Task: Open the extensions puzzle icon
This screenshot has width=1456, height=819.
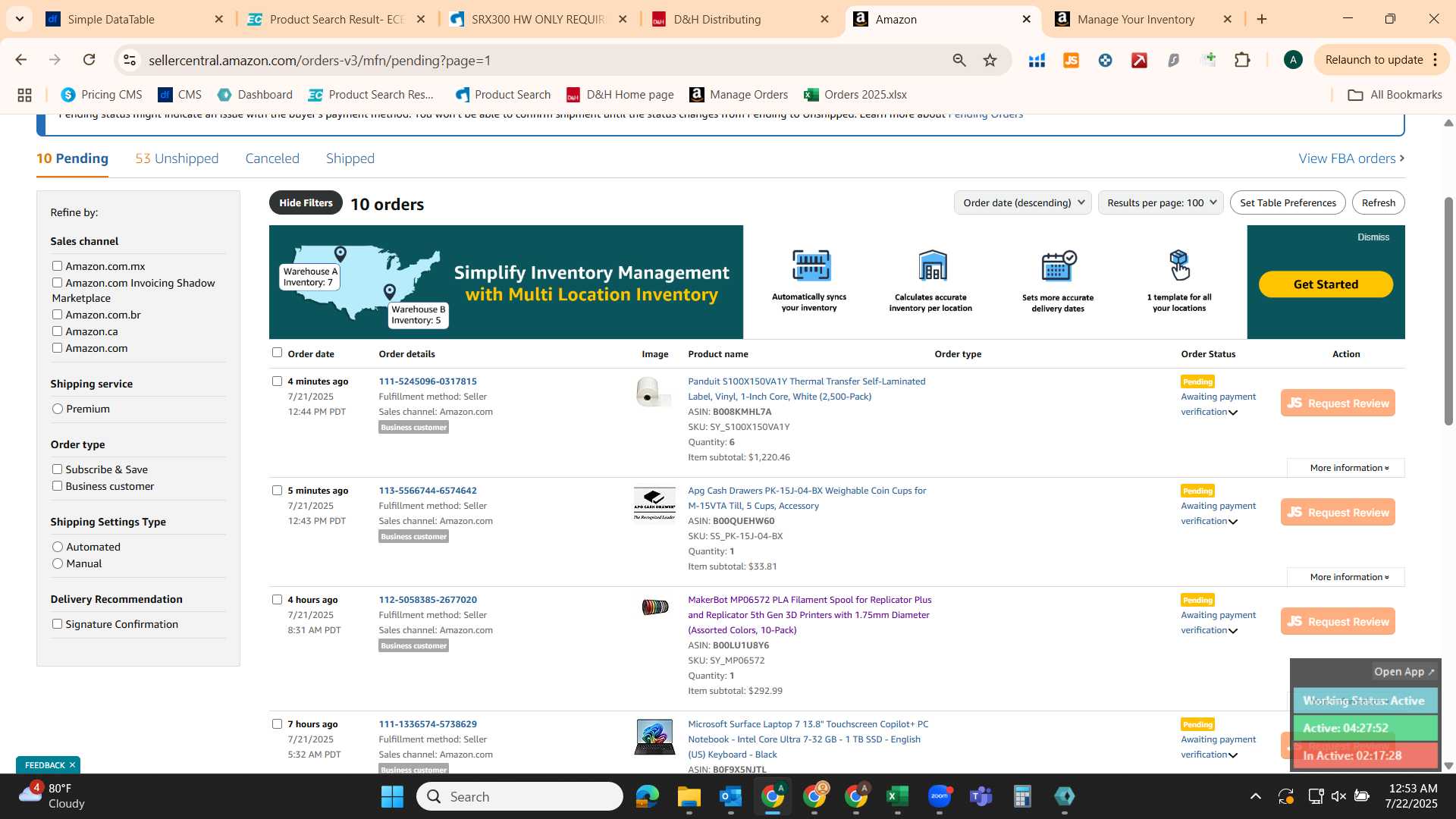Action: [x=1242, y=60]
